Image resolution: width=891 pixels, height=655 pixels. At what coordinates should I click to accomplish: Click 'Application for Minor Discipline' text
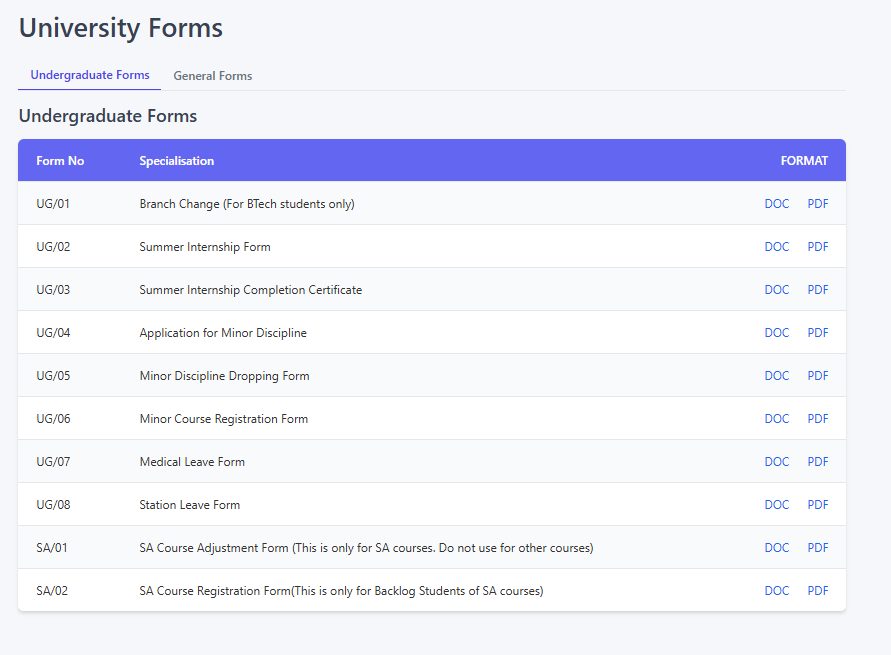(223, 333)
